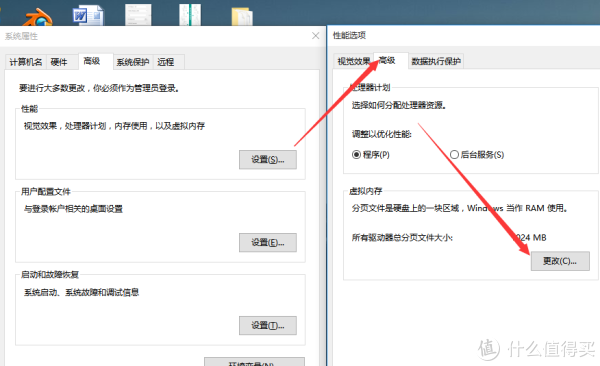
Task: Click the 系统启动、系统故障和调试信息 text
Action: coord(82,292)
